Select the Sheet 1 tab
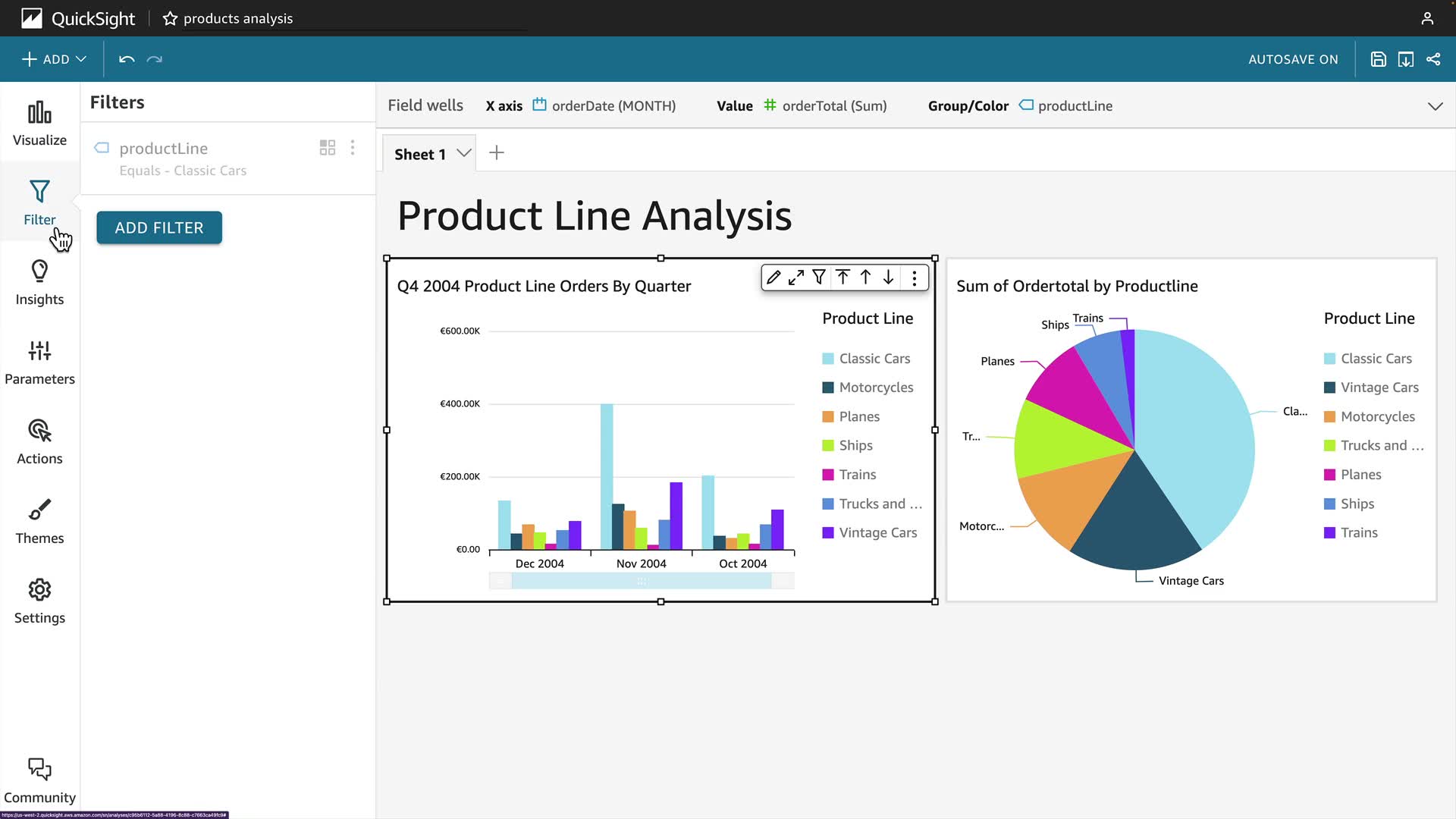The height and width of the screenshot is (819, 1456). click(419, 154)
